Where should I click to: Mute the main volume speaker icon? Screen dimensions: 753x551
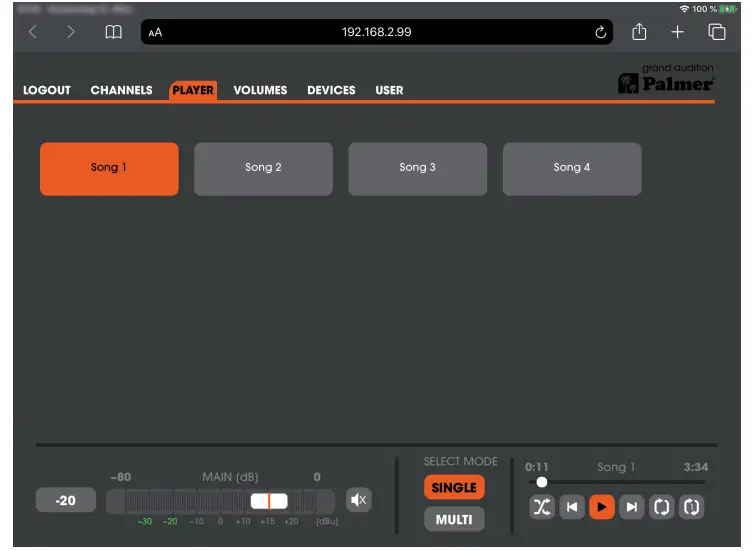point(358,500)
